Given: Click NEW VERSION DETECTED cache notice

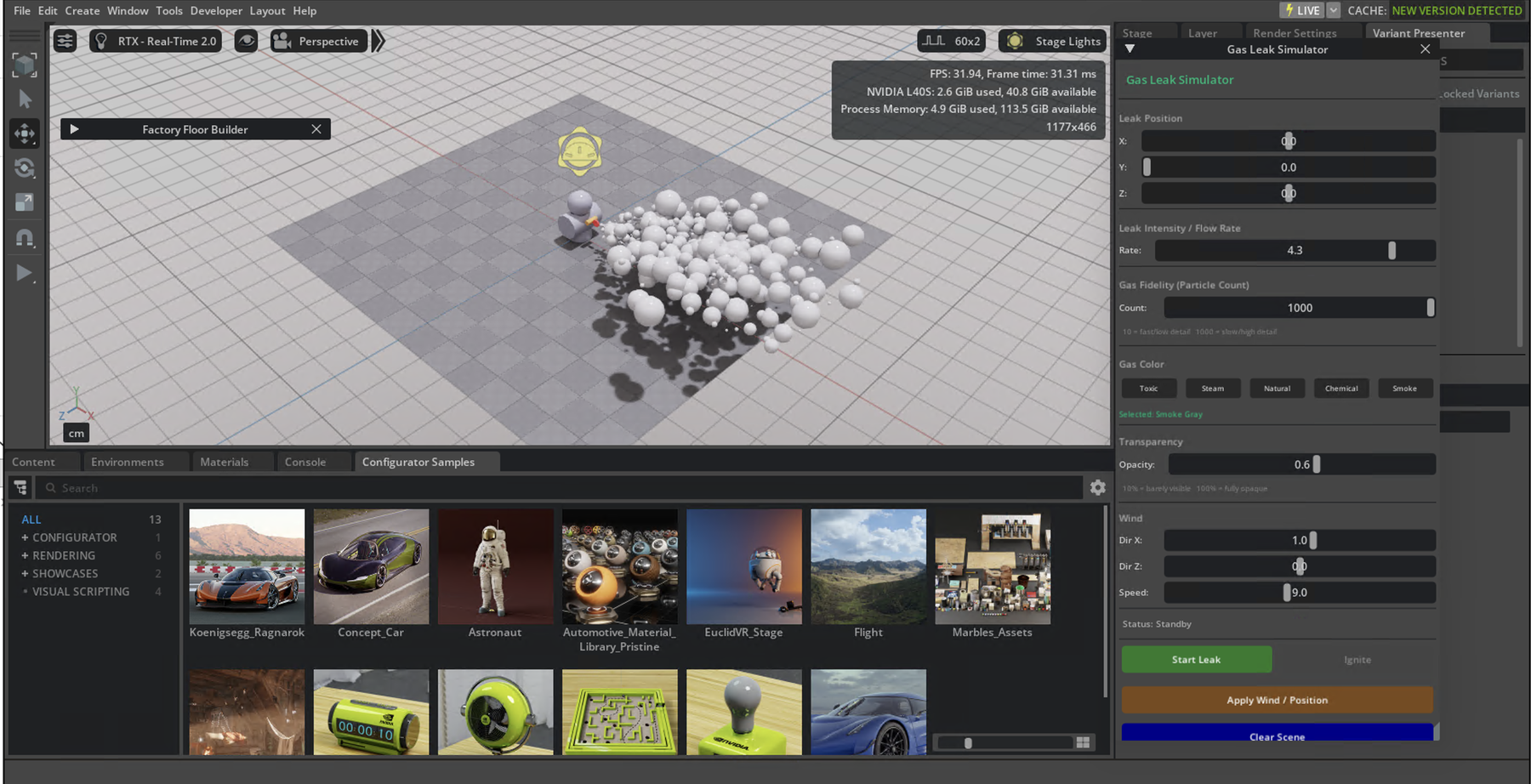Looking at the screenshot, I should click(x=1456, y=10).
